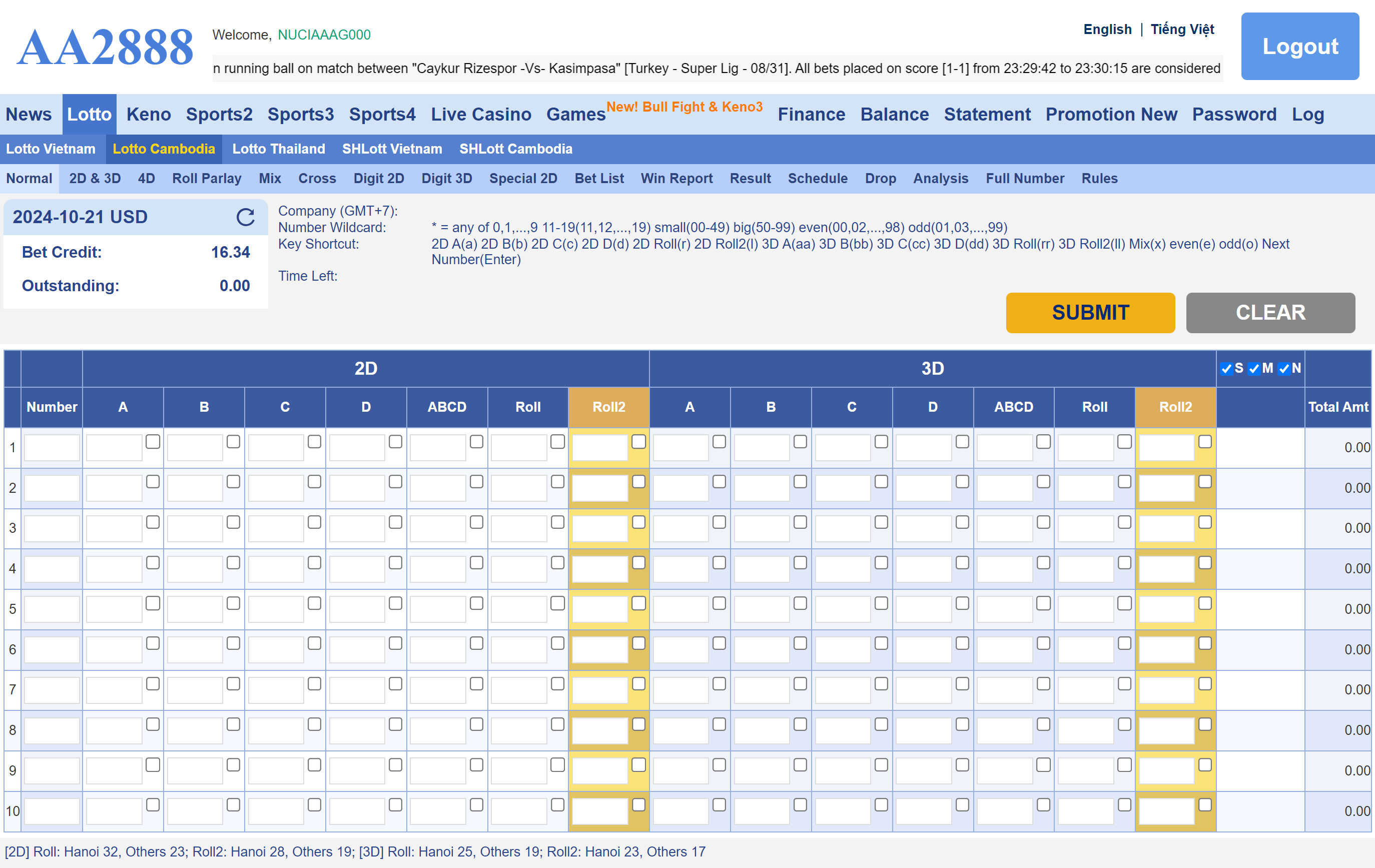Open the Games menu
1375x868 pixels.
(x=575, y=114)
